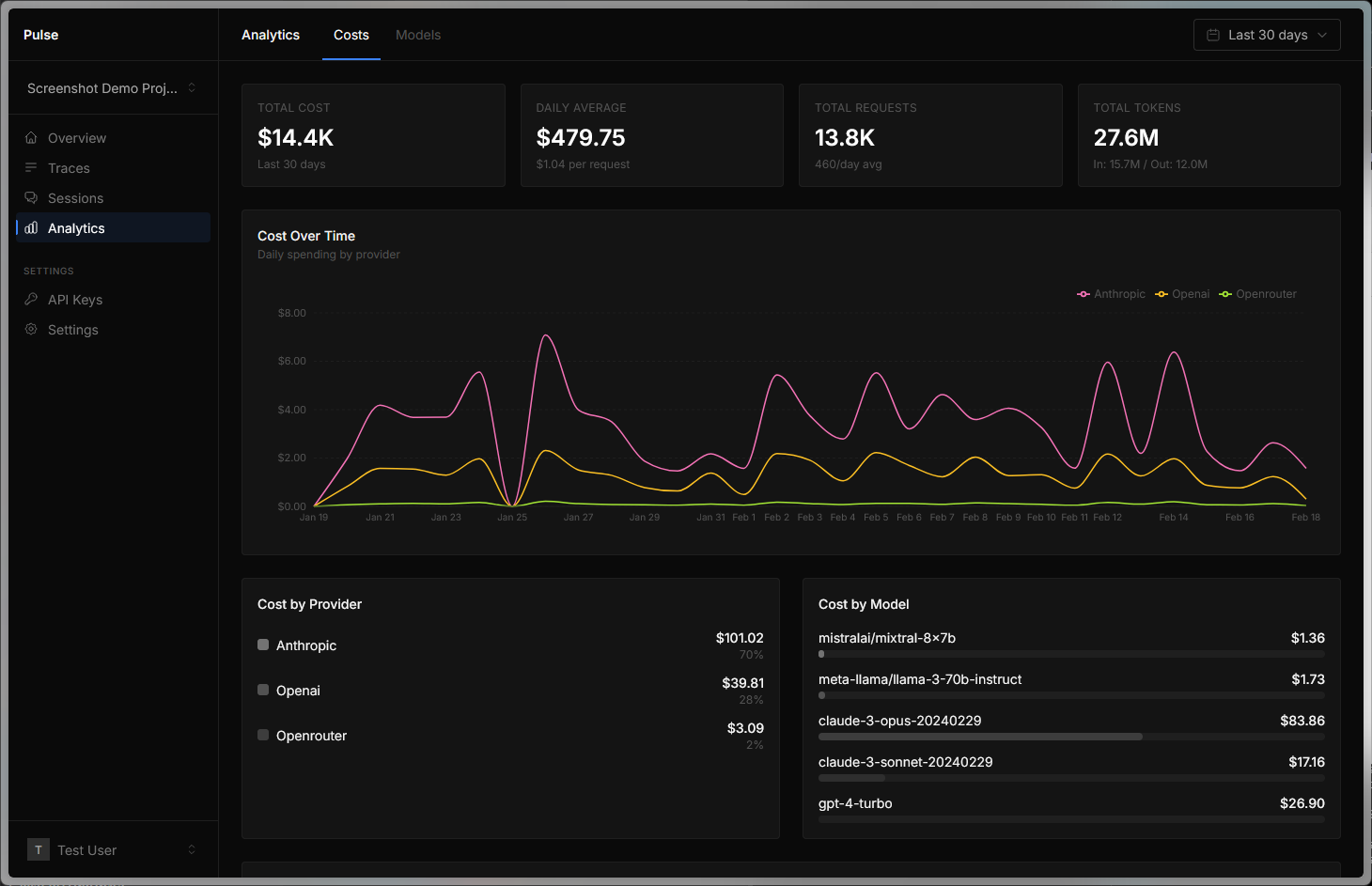Open Settings via the gear icon
Screen dimensions: 1372x886
(x=31, y=329)
